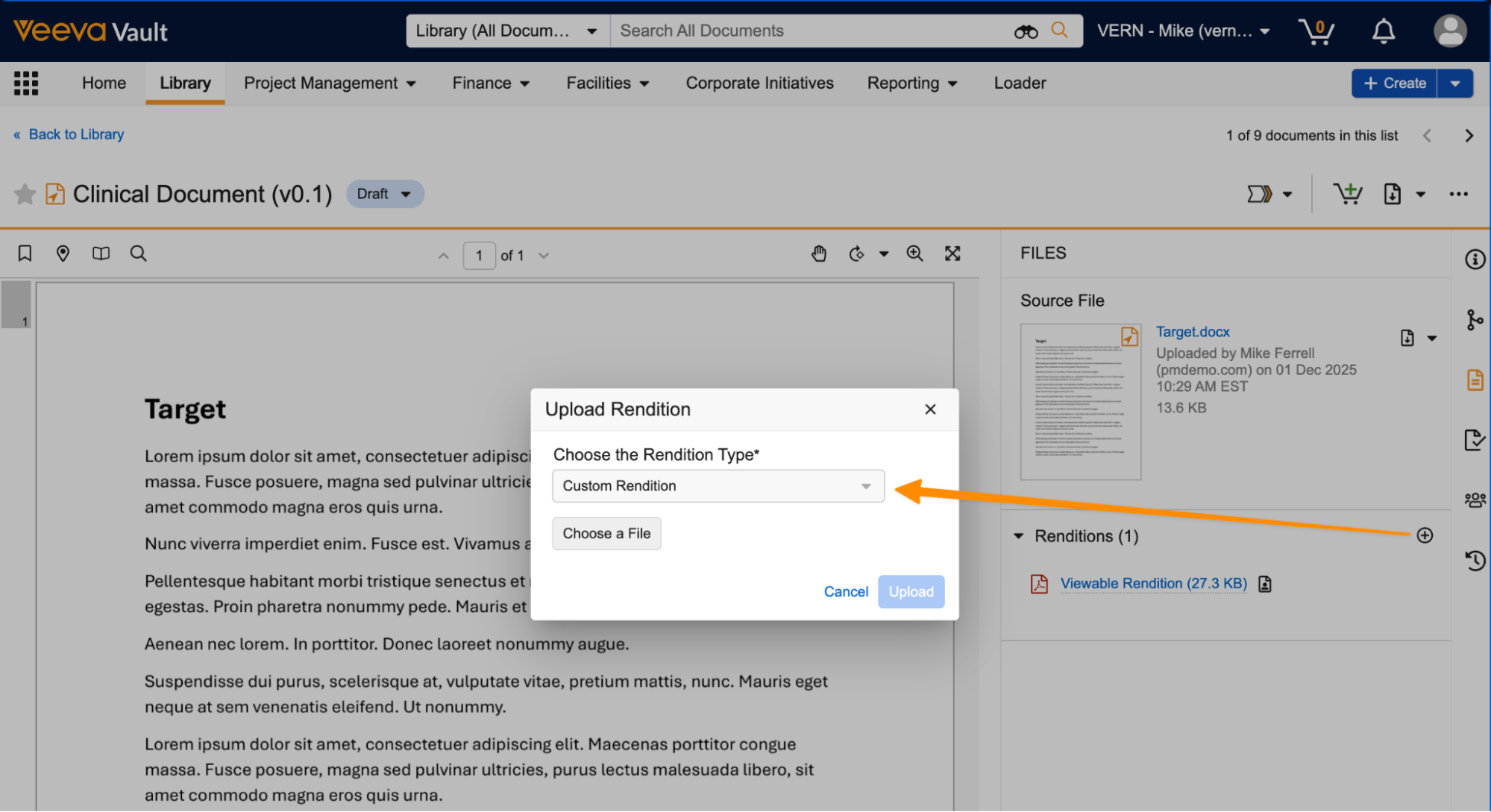Open the Viewable Rendition link
This screenshot has height=812, width=1491.
click(1153, 584)
